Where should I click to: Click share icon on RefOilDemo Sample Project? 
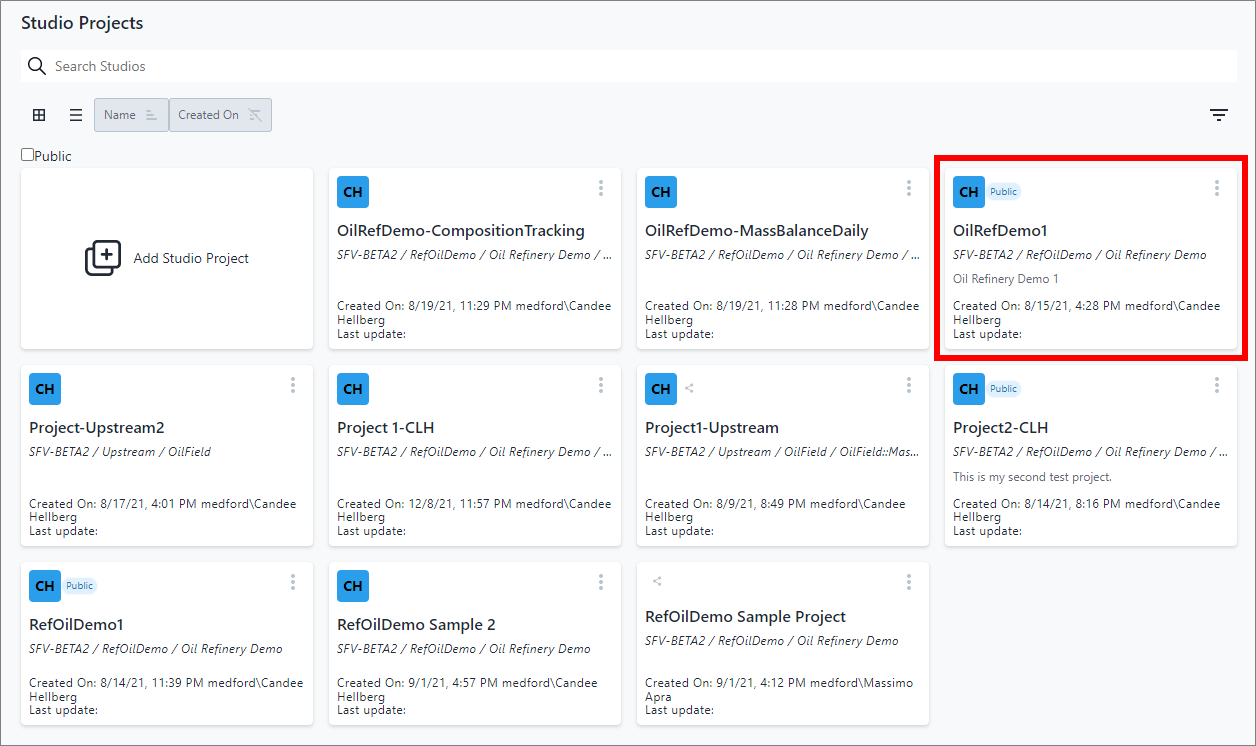point(657,581)
